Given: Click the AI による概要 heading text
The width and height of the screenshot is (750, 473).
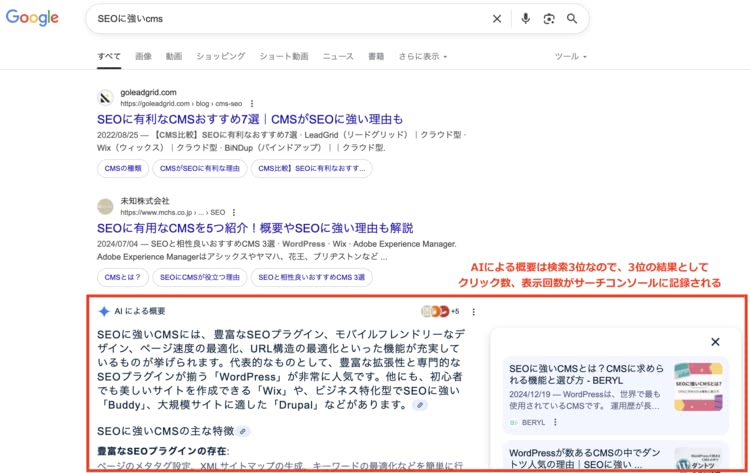Looking at the screenshot, I should point(140,311).
